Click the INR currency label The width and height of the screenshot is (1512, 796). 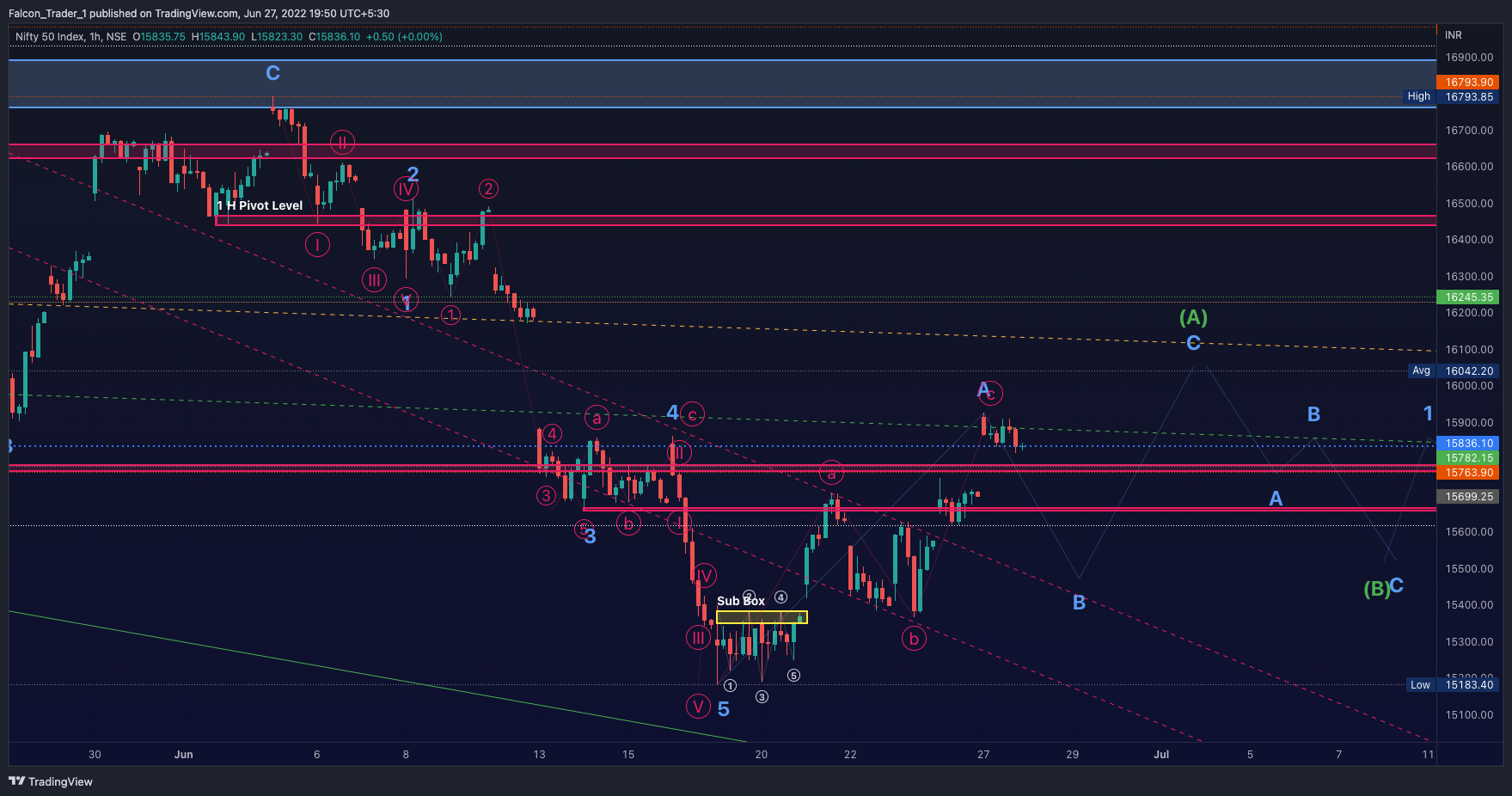[x=1454, y=35]
